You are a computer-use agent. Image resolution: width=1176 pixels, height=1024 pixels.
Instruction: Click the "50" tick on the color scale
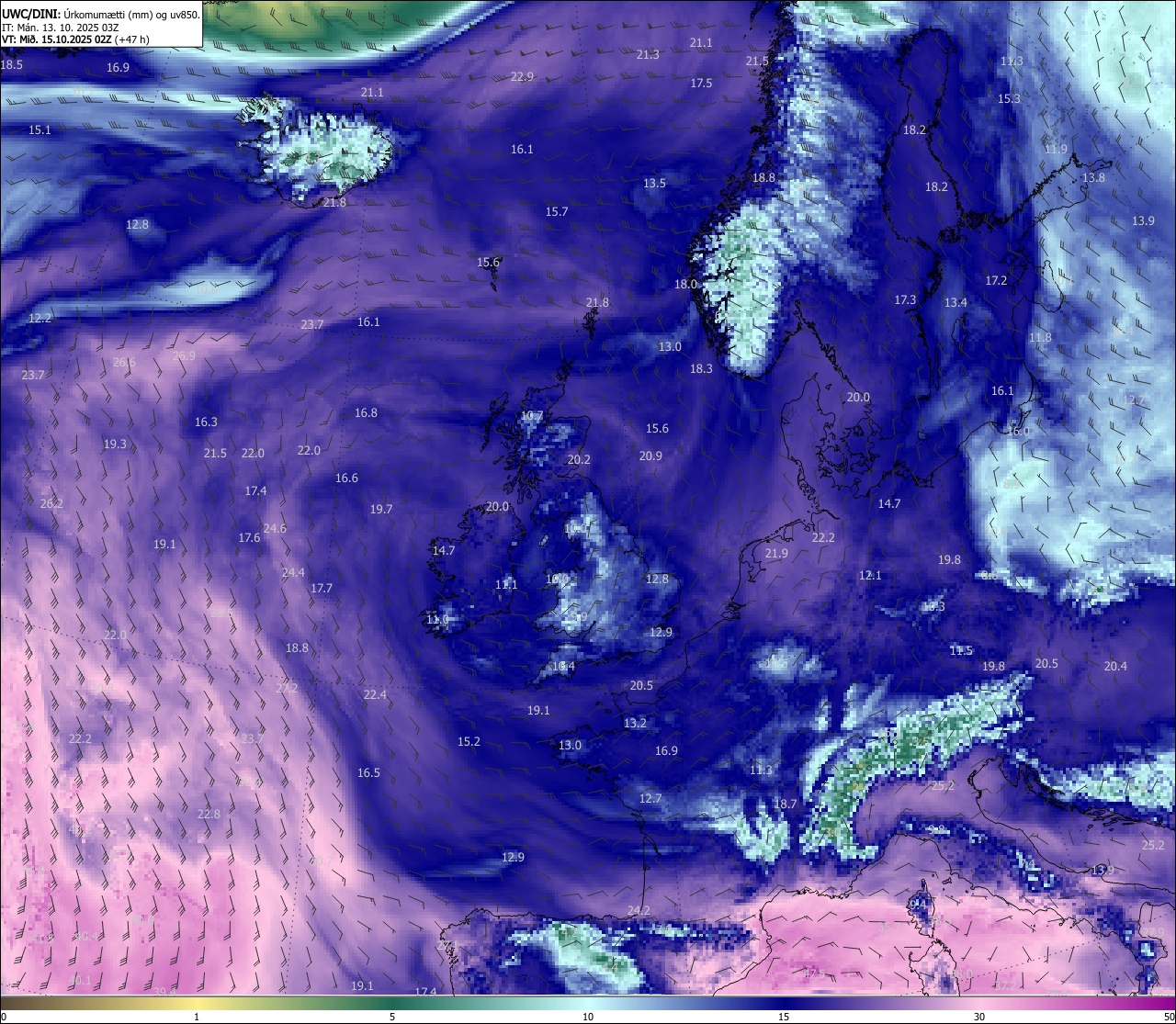1169,1017
